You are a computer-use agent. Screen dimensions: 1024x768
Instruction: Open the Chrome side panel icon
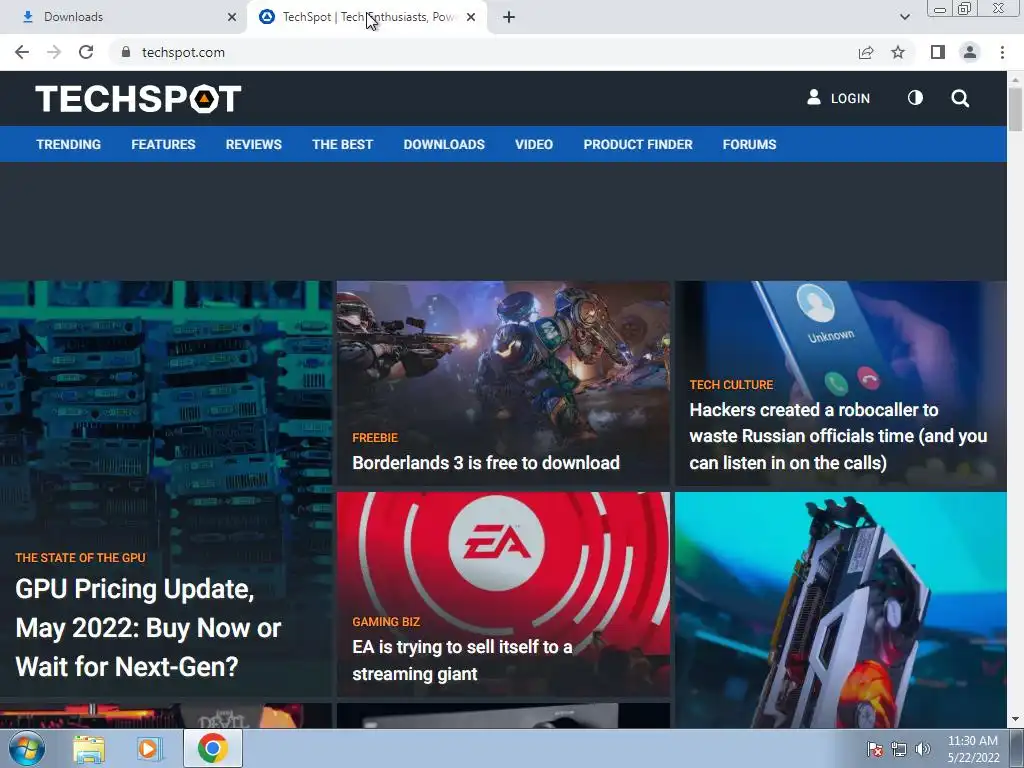click(938, 52)
